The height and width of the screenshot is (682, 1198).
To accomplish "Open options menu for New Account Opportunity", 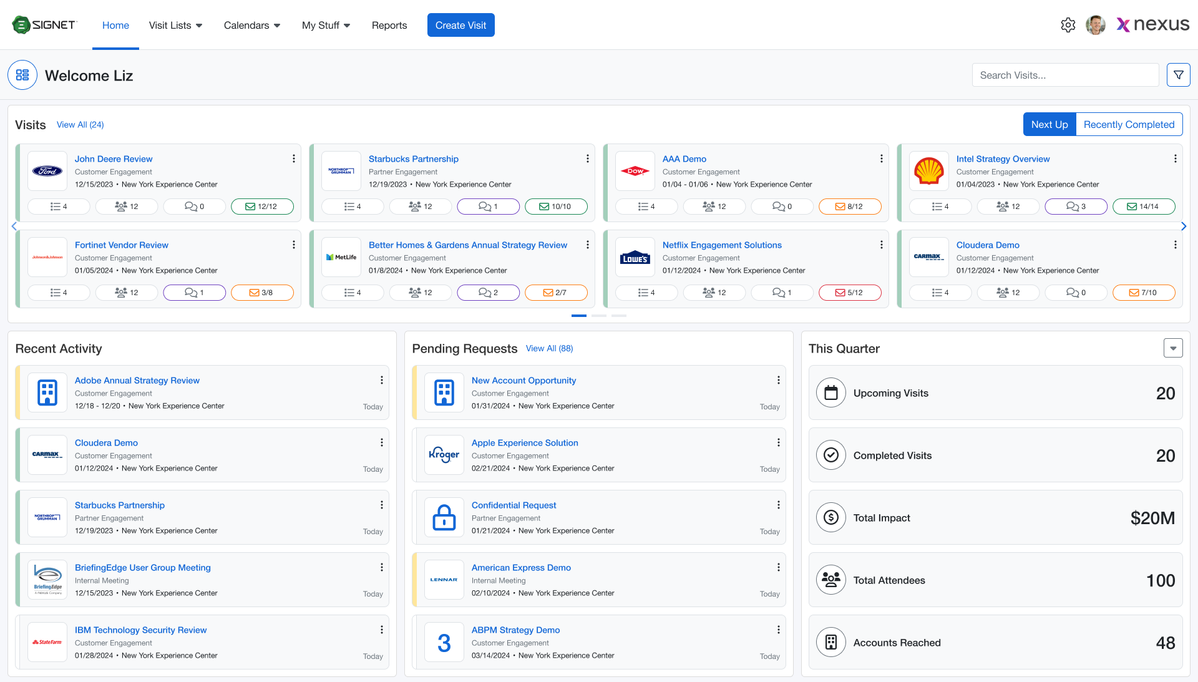I will point(779,380).
